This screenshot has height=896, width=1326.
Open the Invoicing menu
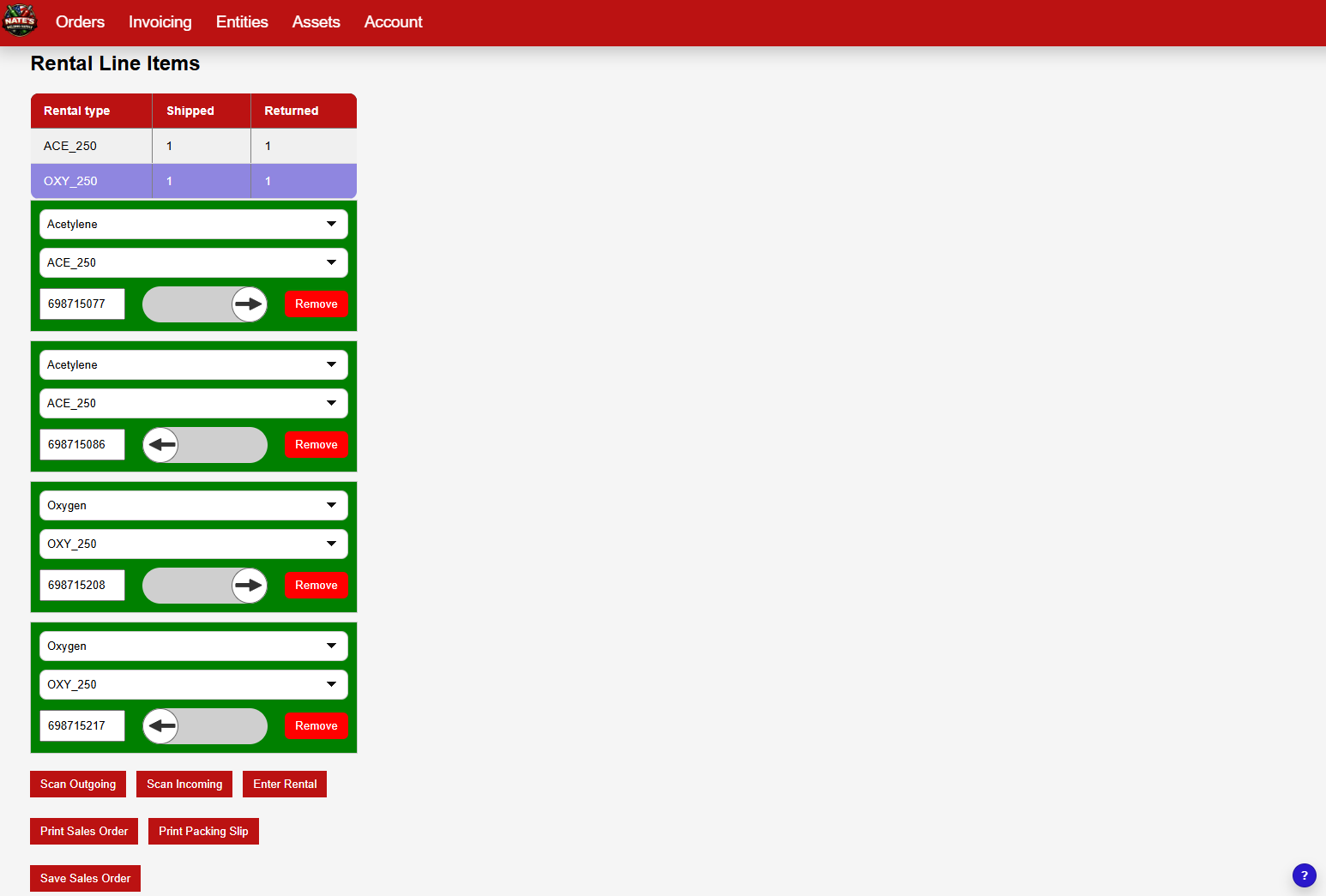(x=160, y=22)
